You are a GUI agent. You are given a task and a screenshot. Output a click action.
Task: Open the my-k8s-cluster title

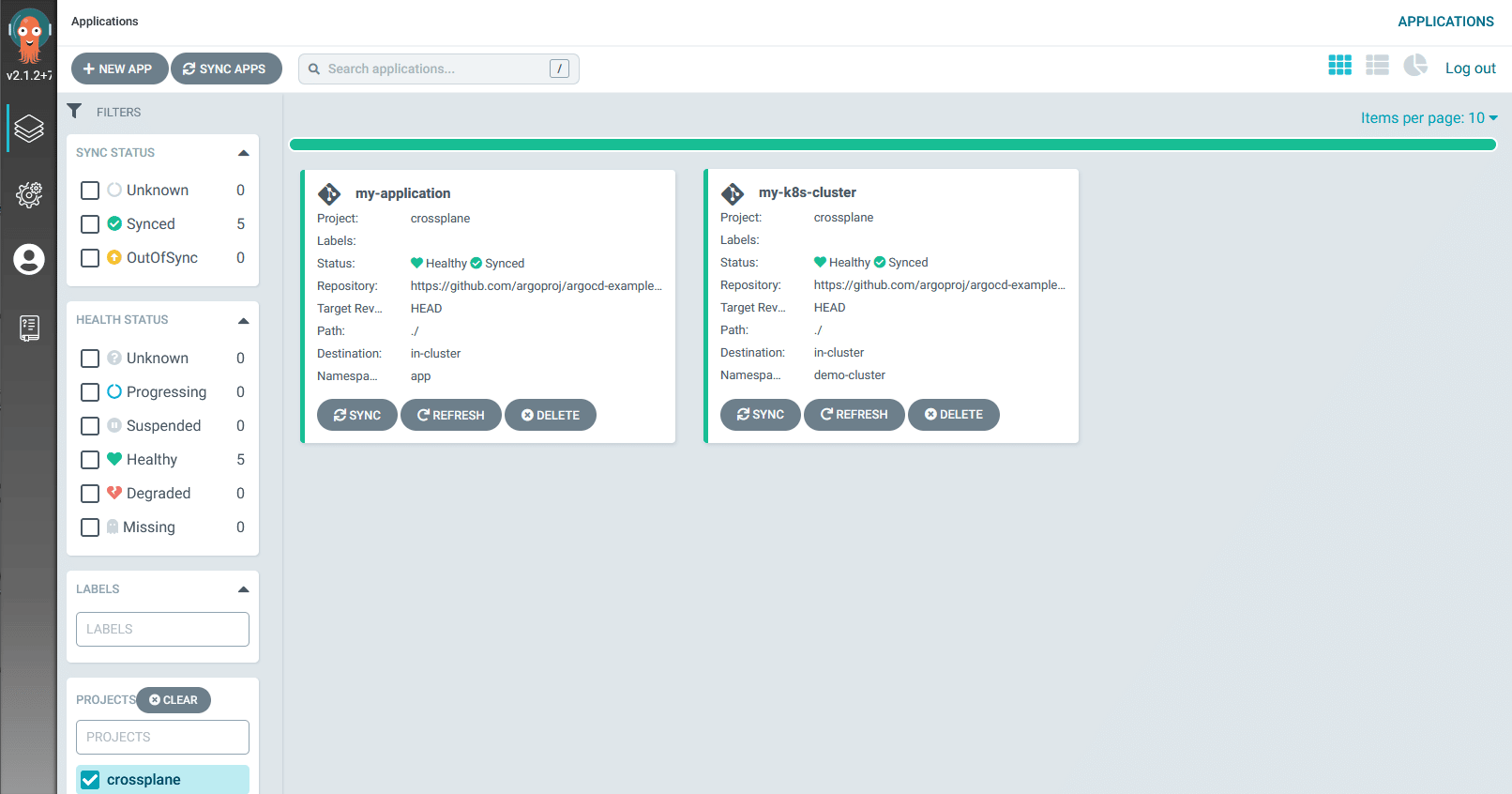(x=807, y=192)
